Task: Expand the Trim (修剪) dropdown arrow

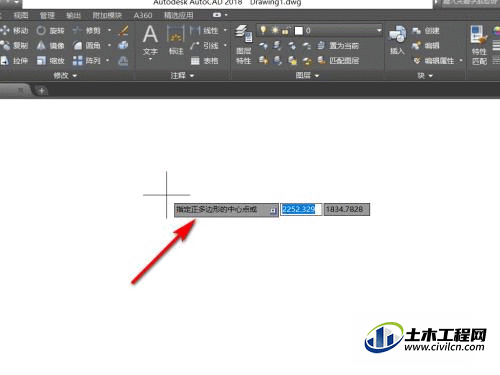Action: tap(109, 31)
